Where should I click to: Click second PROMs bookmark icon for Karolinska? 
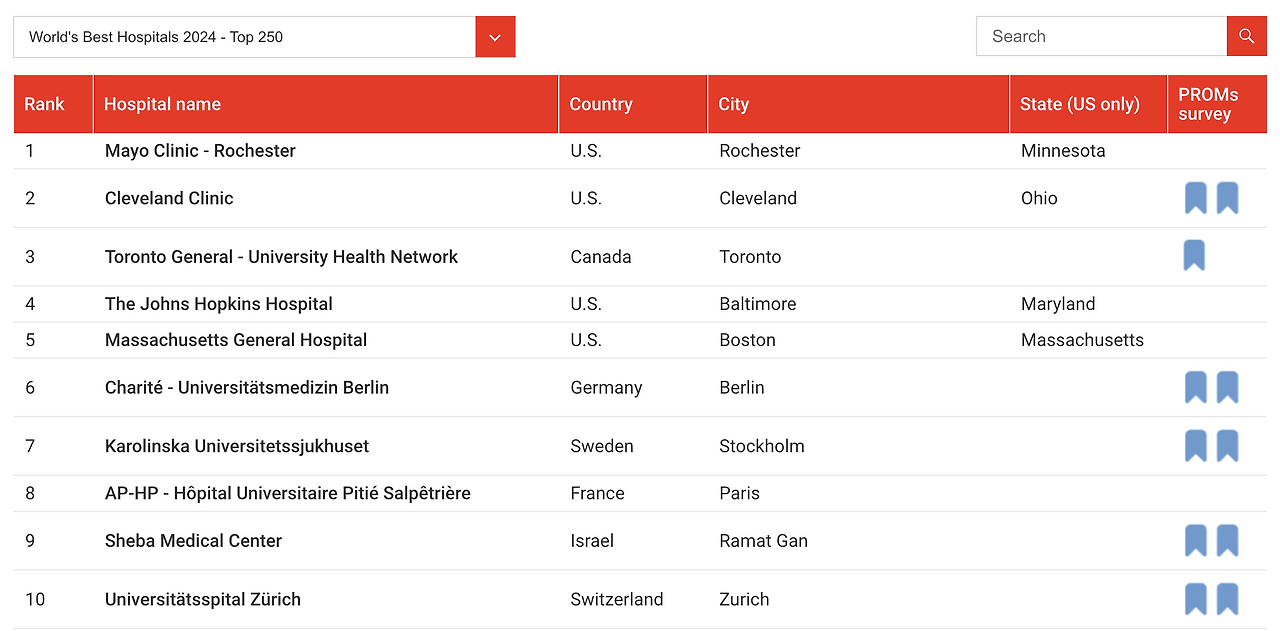pos(1228,446)
